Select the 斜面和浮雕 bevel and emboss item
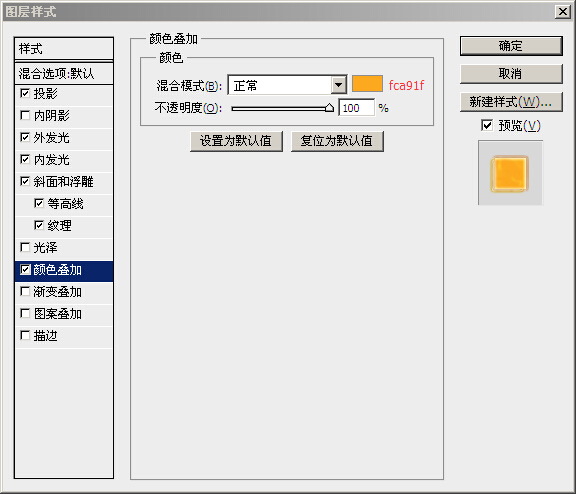This screenshot has height=494, width=576. [64, 182]
